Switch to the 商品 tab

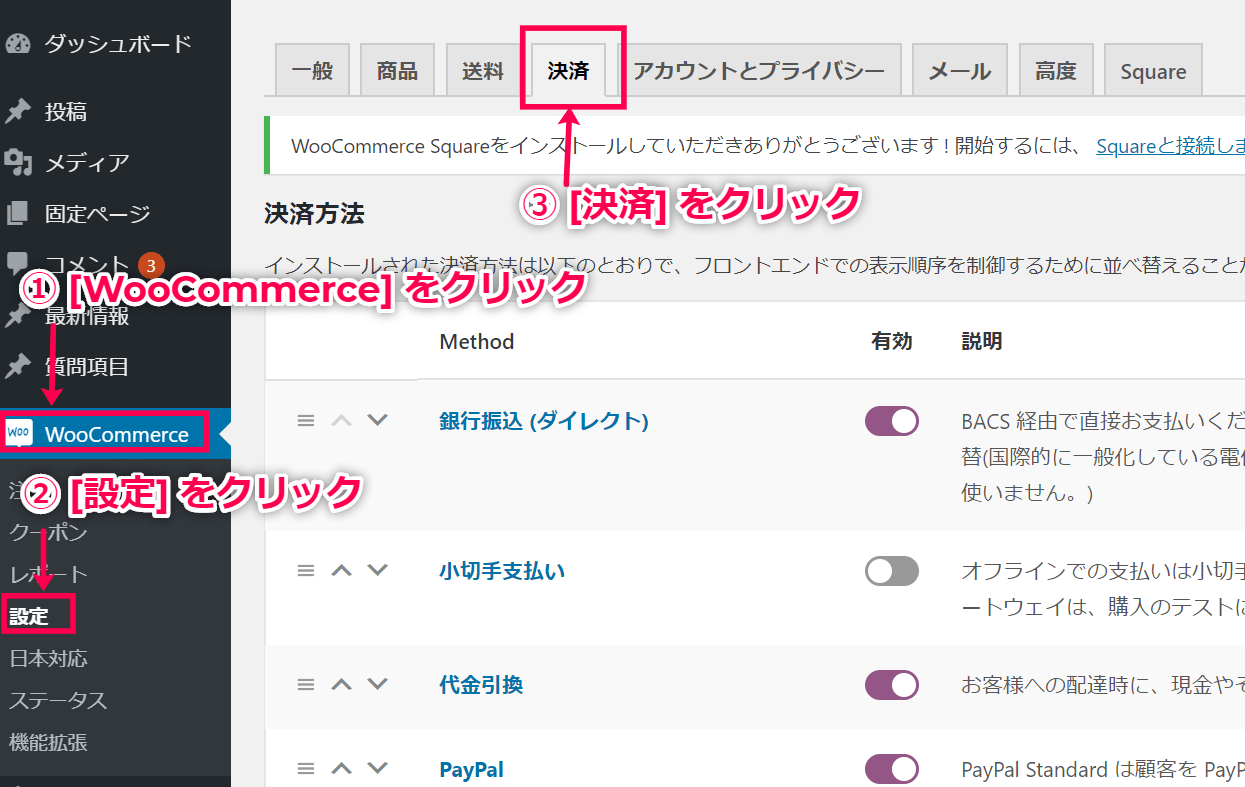tap(397, 71)
